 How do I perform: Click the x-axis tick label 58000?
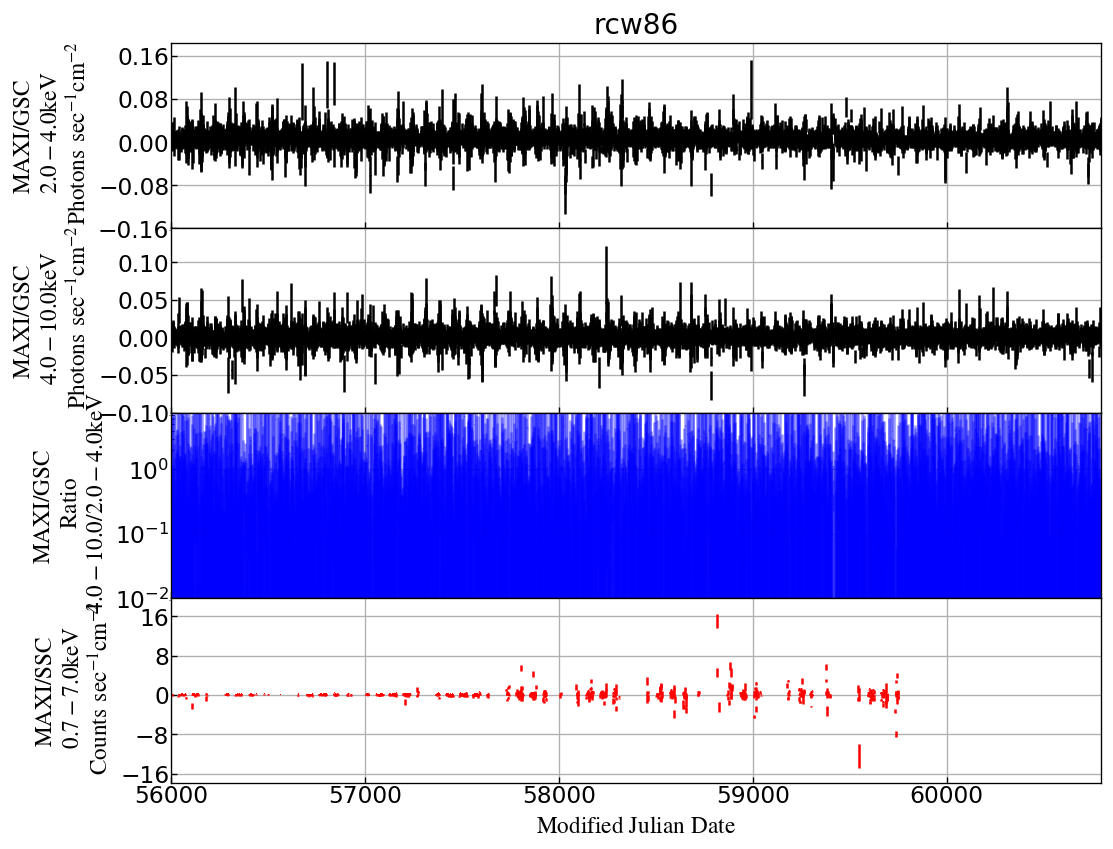point(559,794)
